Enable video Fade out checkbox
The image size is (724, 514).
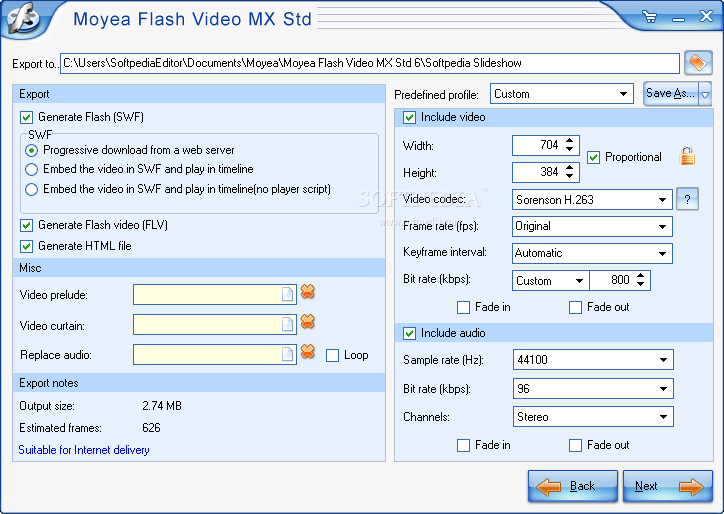(575, 307)
